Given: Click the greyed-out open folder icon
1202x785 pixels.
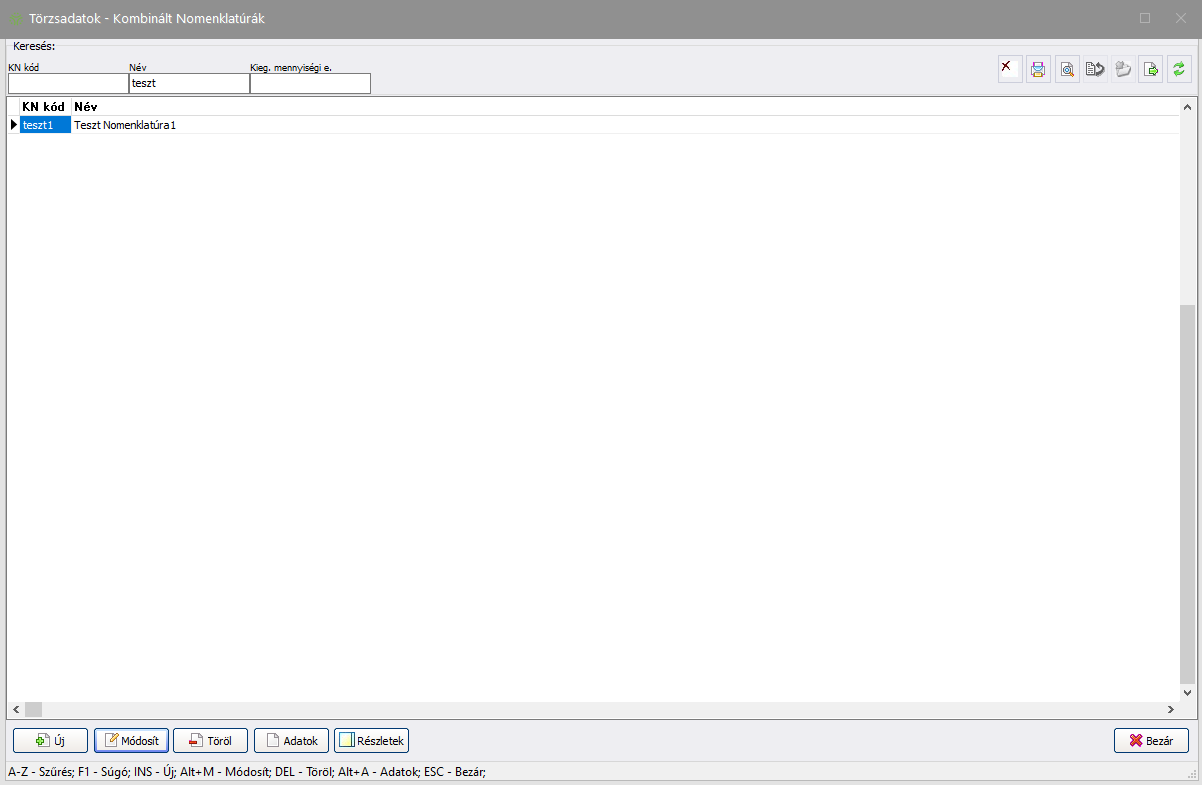Looking at the screenshot, I should 1123,69.
